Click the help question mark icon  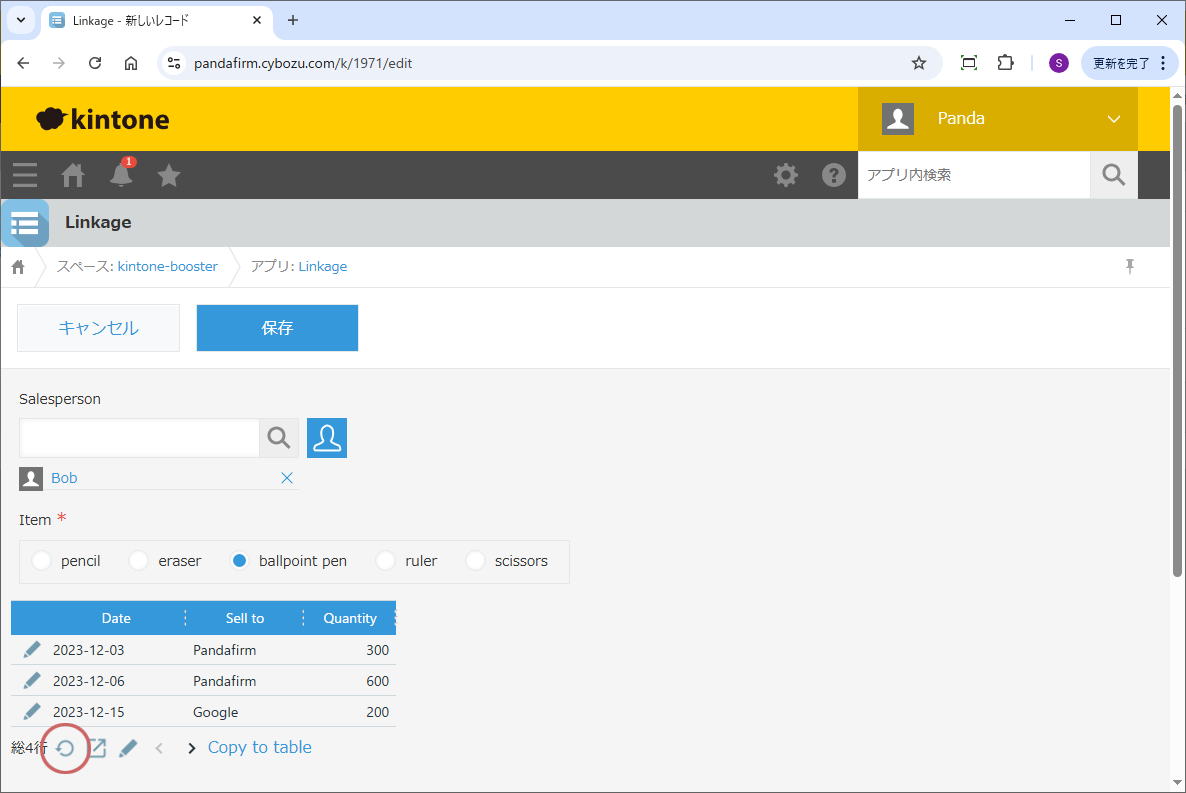833,175
